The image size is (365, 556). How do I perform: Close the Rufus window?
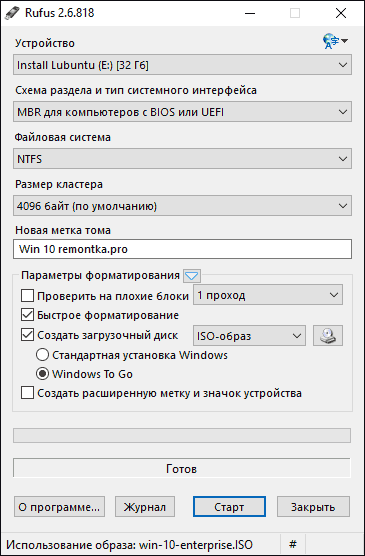coord(341,13)
